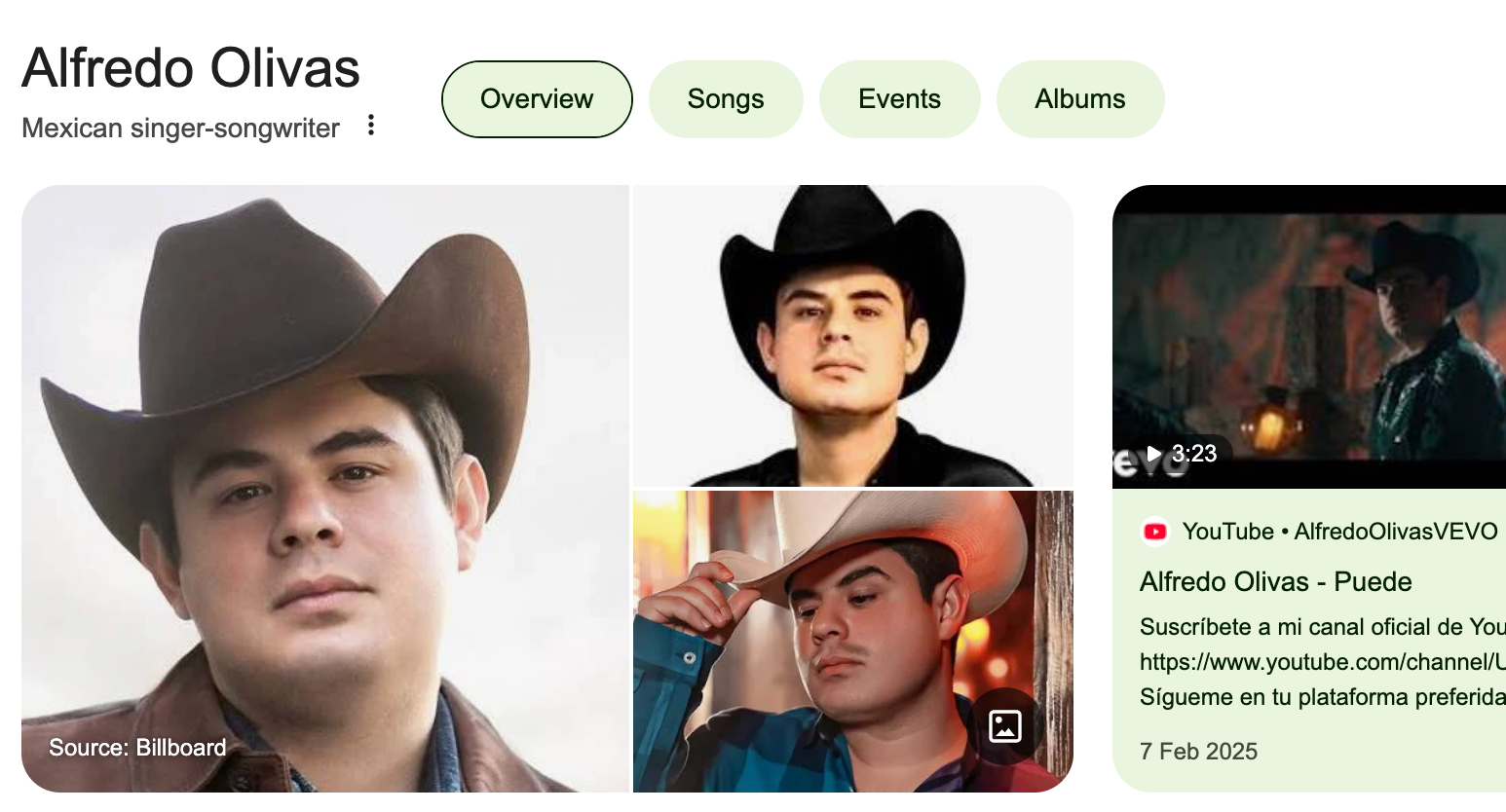Click the "Mexican singer-songwriter" subtitle

coord(180,129)
